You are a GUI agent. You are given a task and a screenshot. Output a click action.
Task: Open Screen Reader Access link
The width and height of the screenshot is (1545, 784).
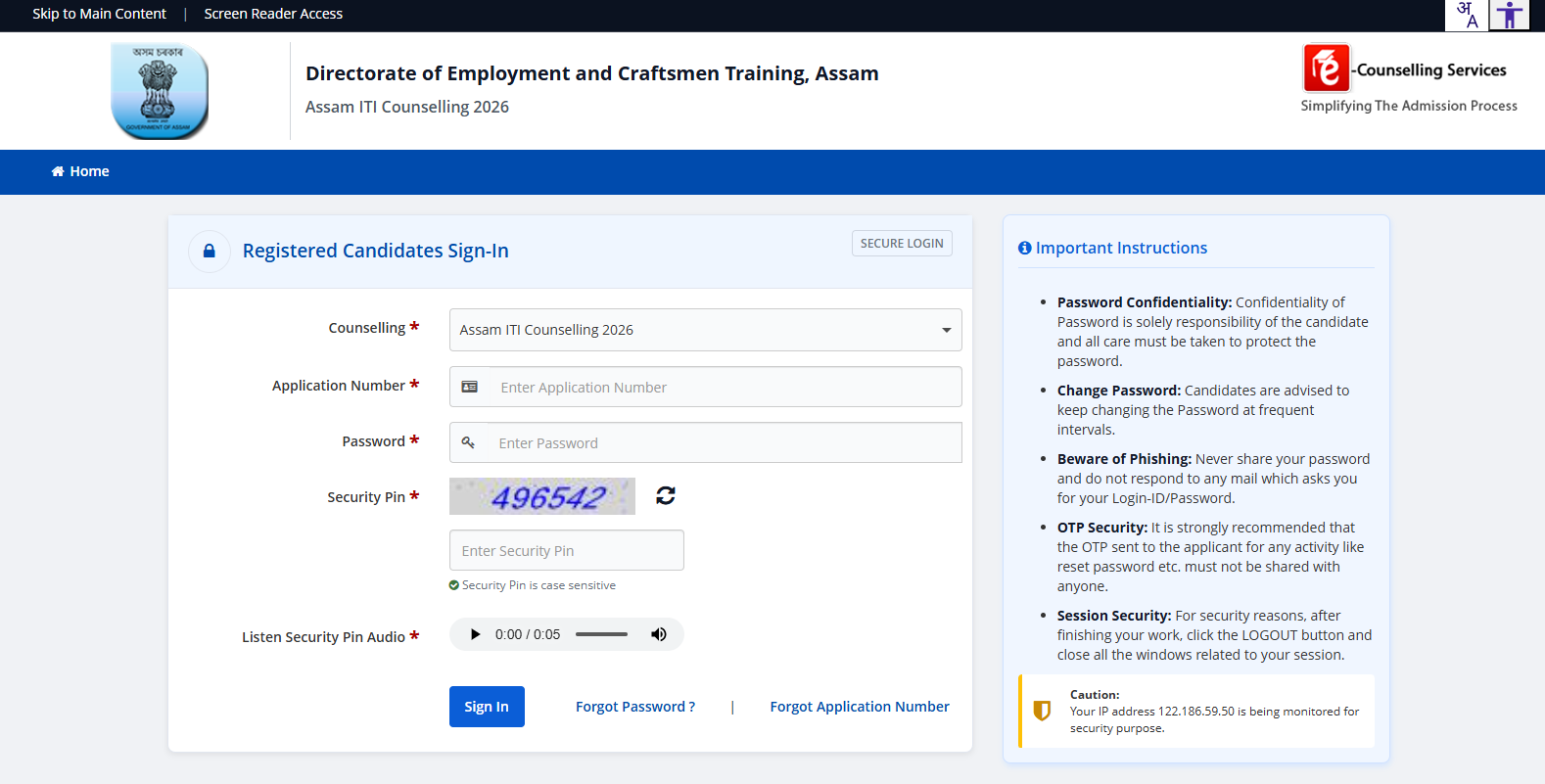[273, 14]
